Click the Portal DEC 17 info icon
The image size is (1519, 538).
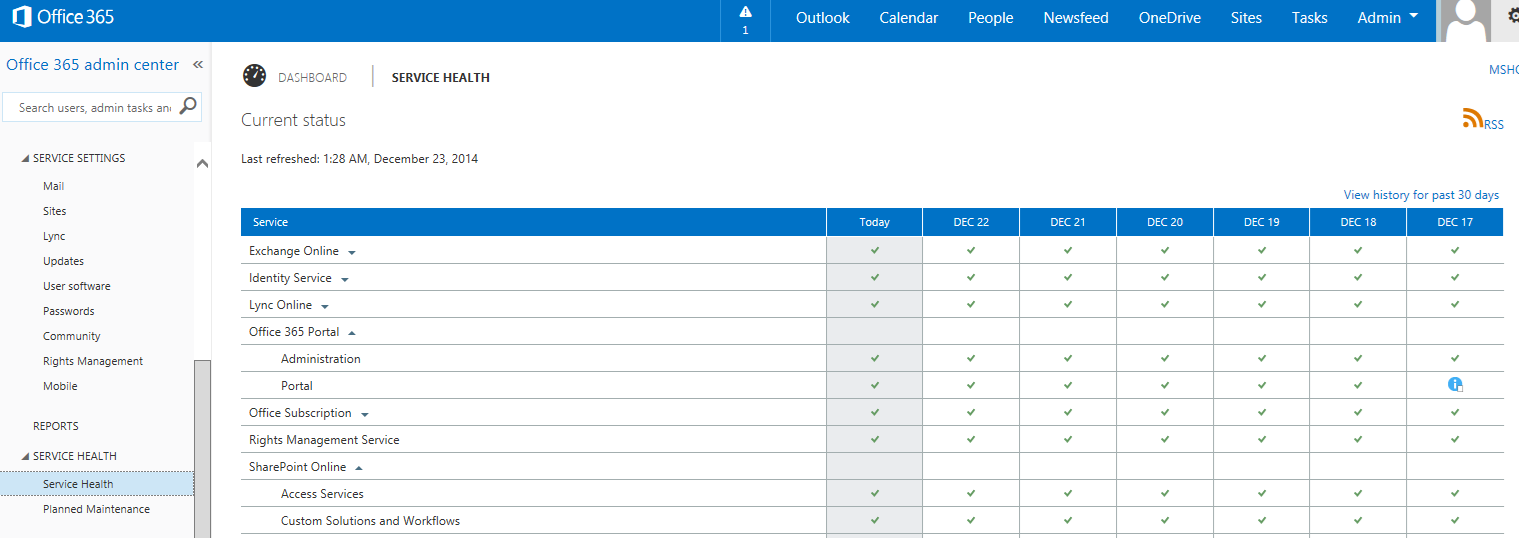click(1455, 385)
